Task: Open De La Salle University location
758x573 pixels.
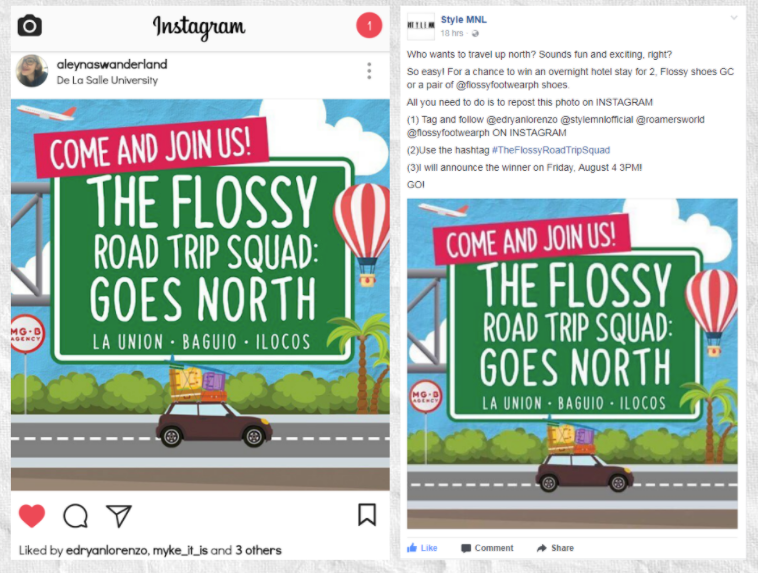Action: (107, 80)
